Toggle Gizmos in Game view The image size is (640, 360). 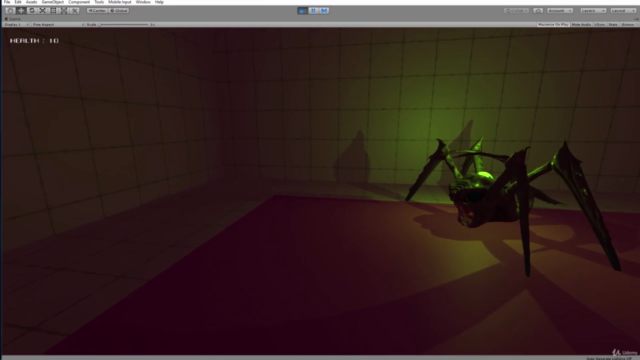[628, 24]
